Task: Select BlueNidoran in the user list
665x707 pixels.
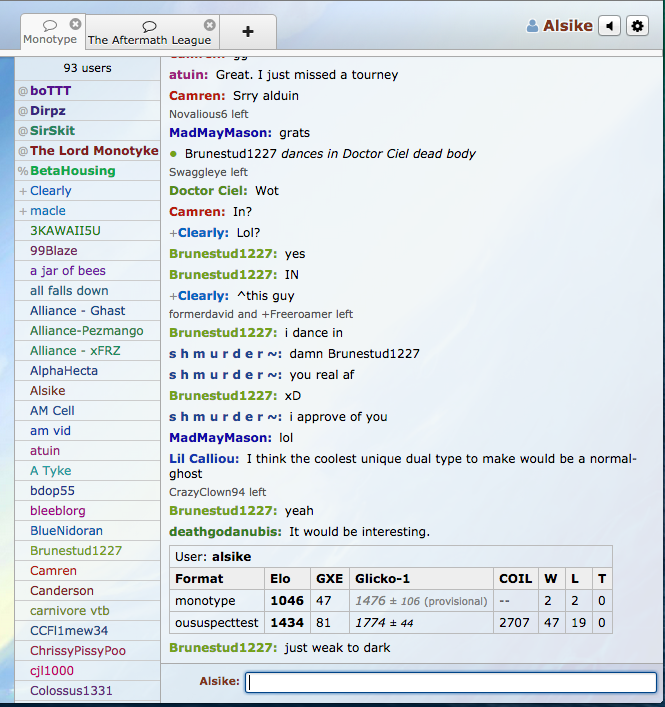Action: point(88,531)
